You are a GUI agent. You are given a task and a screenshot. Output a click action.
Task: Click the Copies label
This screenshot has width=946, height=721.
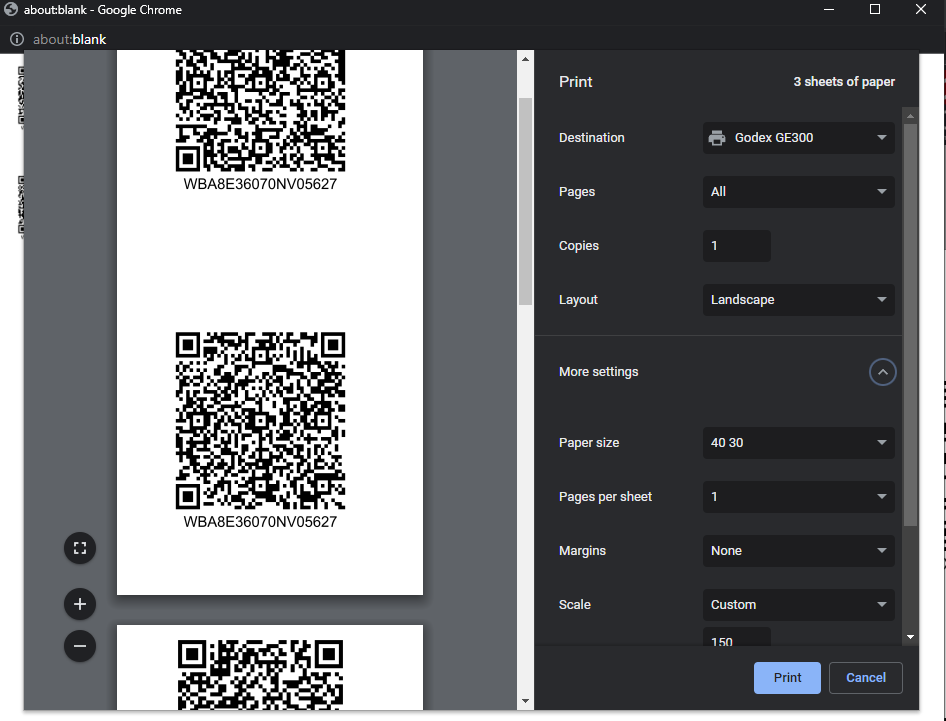[579, 246]
